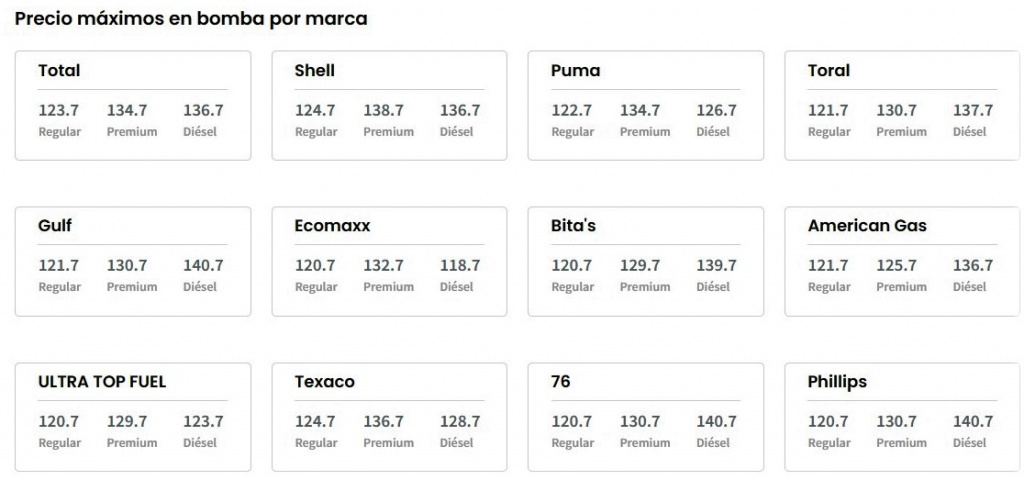
Task: Select the Texaco brand card heading
Action: pyautogui.click(x=324, y=382)
